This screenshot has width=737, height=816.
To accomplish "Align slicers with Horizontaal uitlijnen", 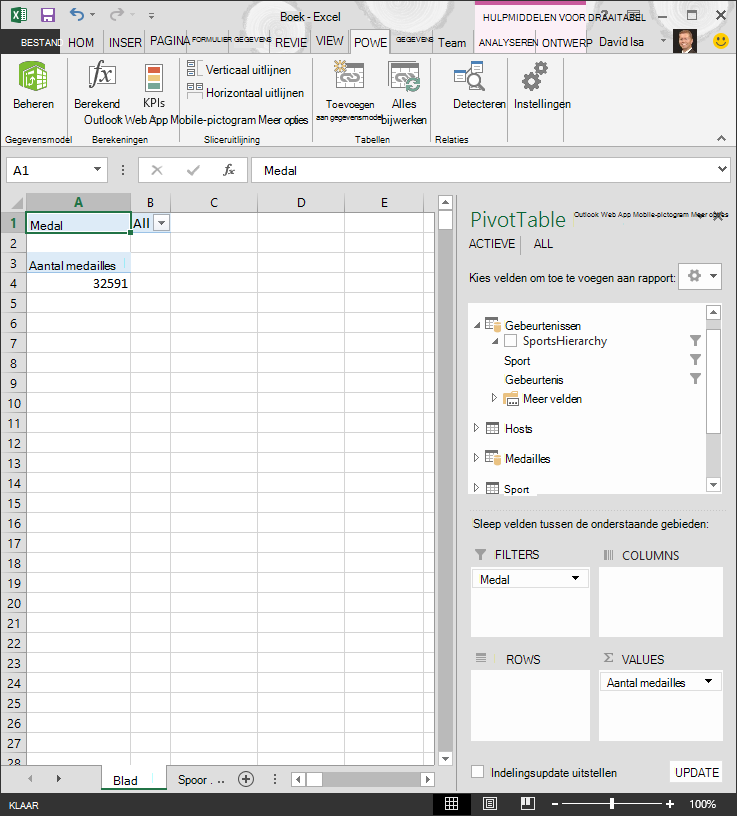I will pyautogui.click(x=245, y=92).
